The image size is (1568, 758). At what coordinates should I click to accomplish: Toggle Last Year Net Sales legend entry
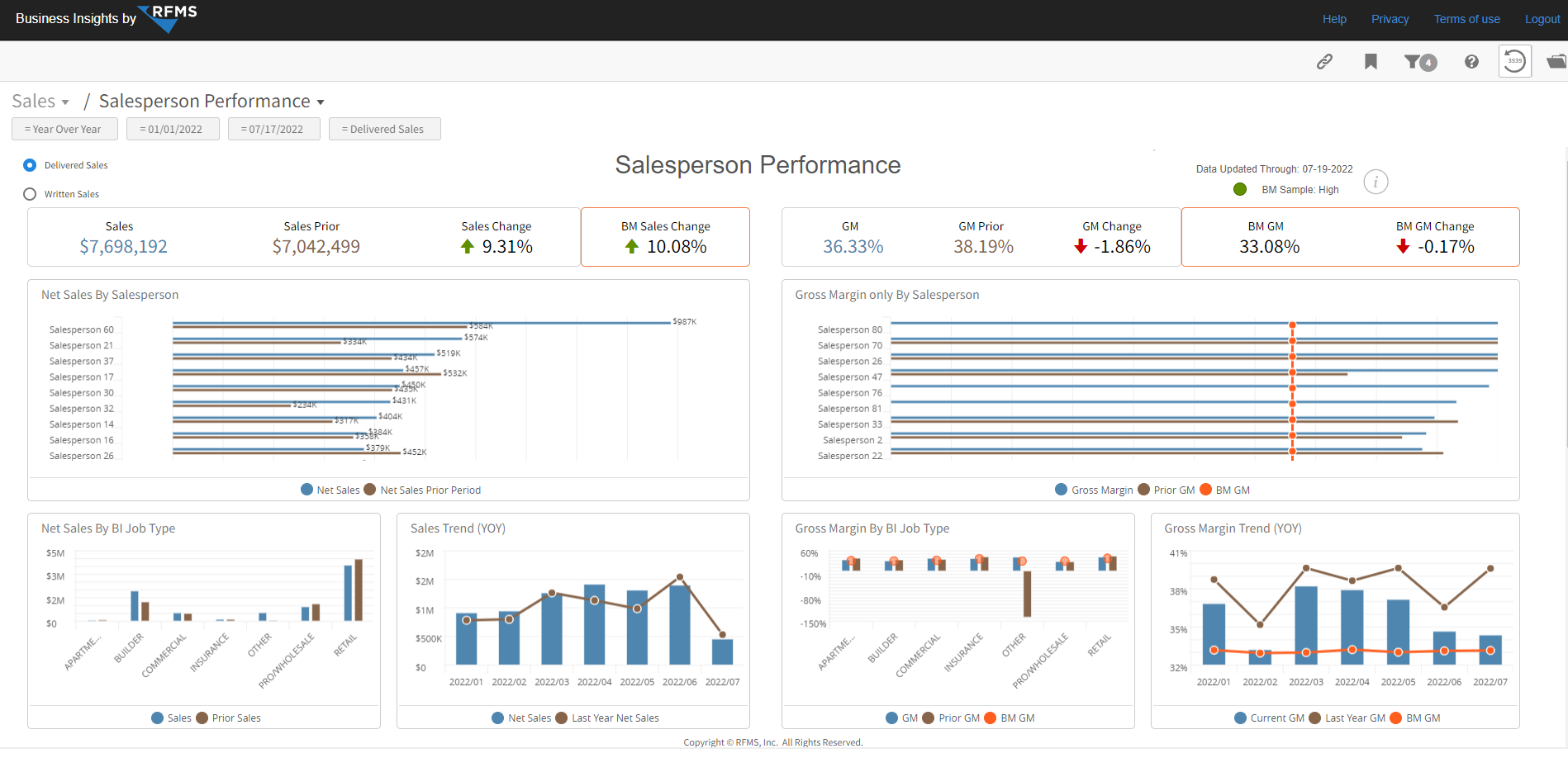[x=607, y=718]
